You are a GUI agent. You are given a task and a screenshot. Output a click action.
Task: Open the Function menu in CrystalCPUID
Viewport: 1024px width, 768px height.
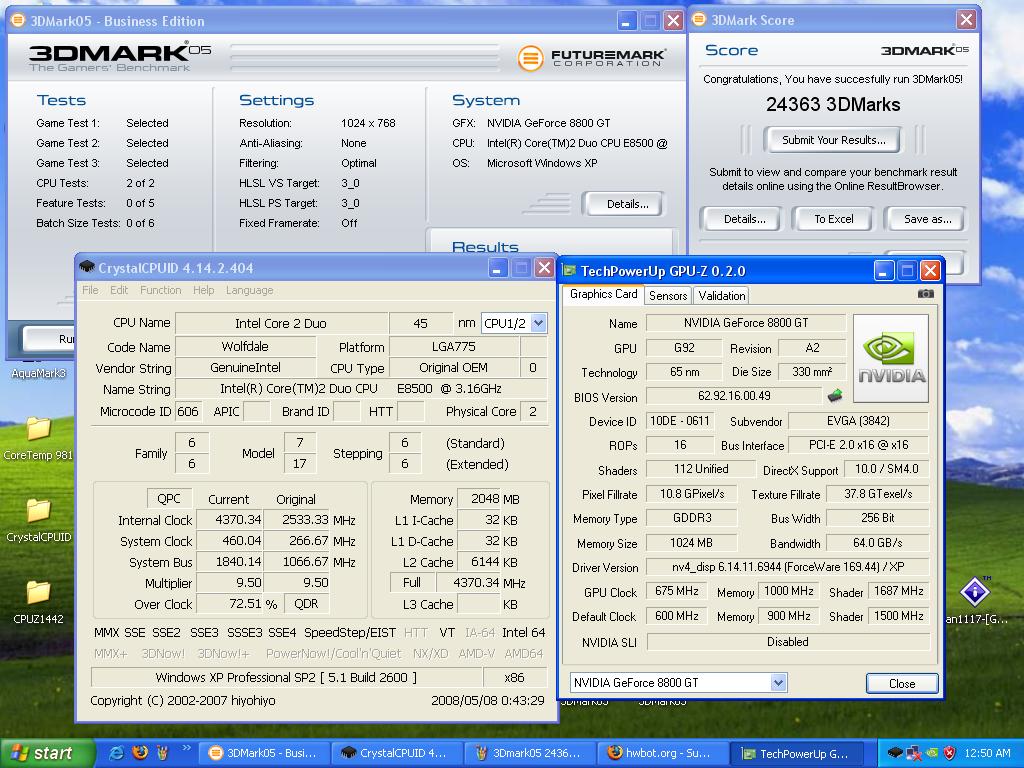[x=161, y=290]
